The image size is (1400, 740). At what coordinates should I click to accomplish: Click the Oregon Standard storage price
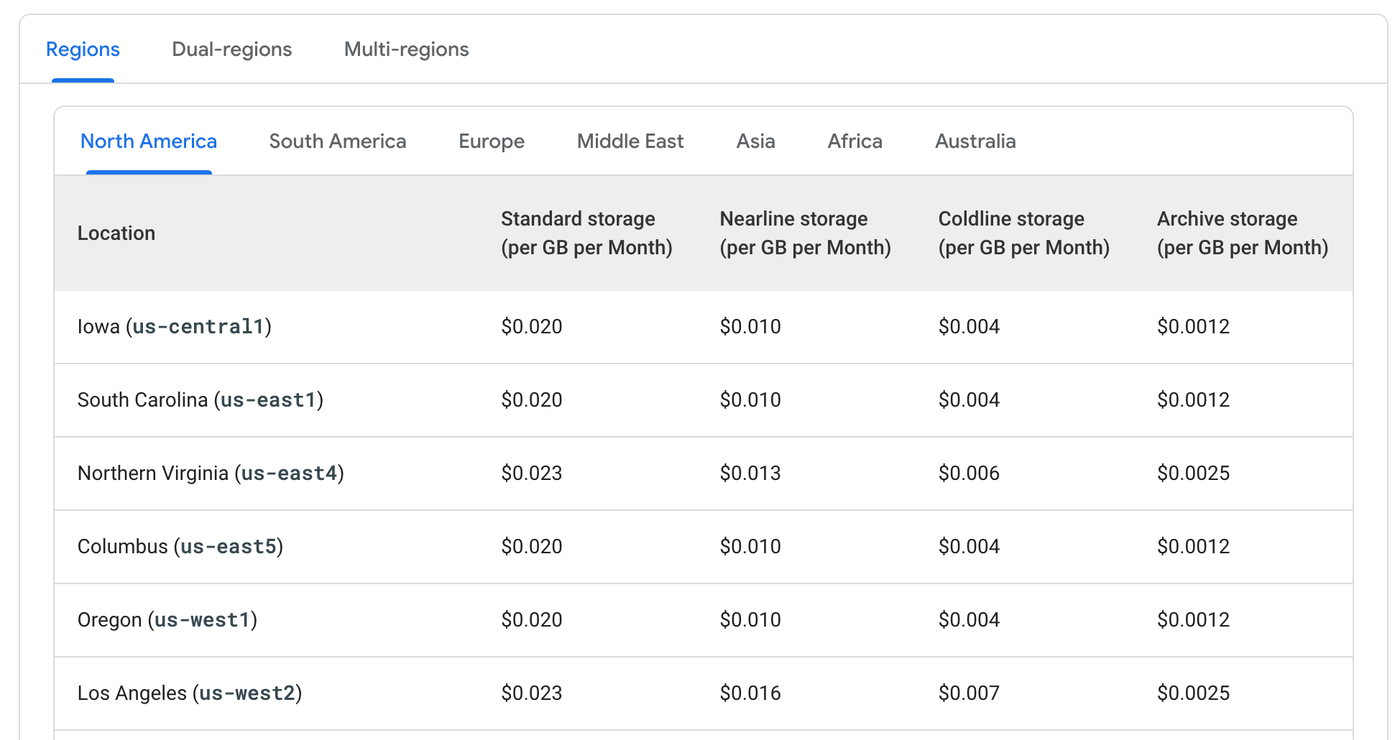(532, 620)
